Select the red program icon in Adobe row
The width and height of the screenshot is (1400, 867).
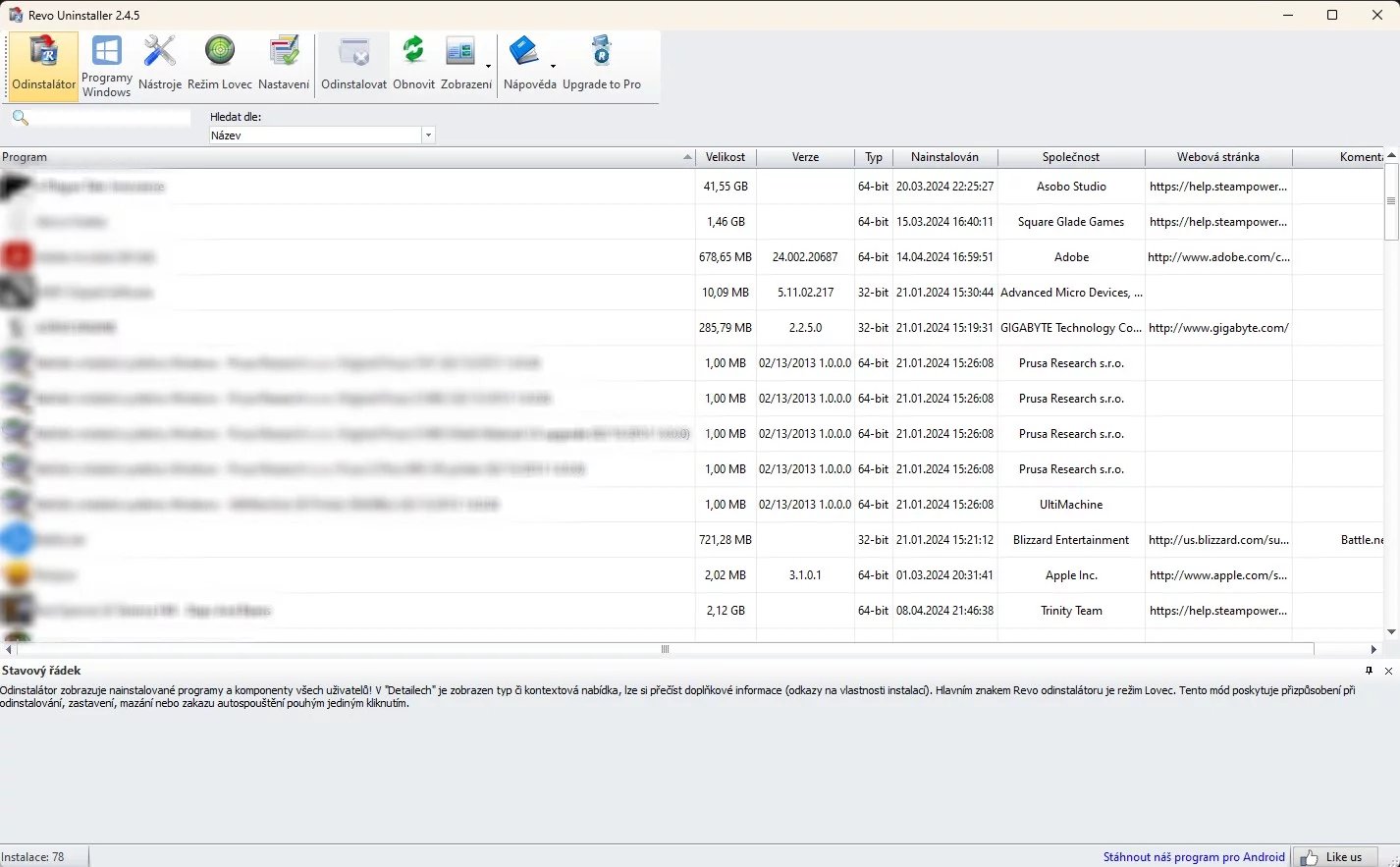(17, 257)
